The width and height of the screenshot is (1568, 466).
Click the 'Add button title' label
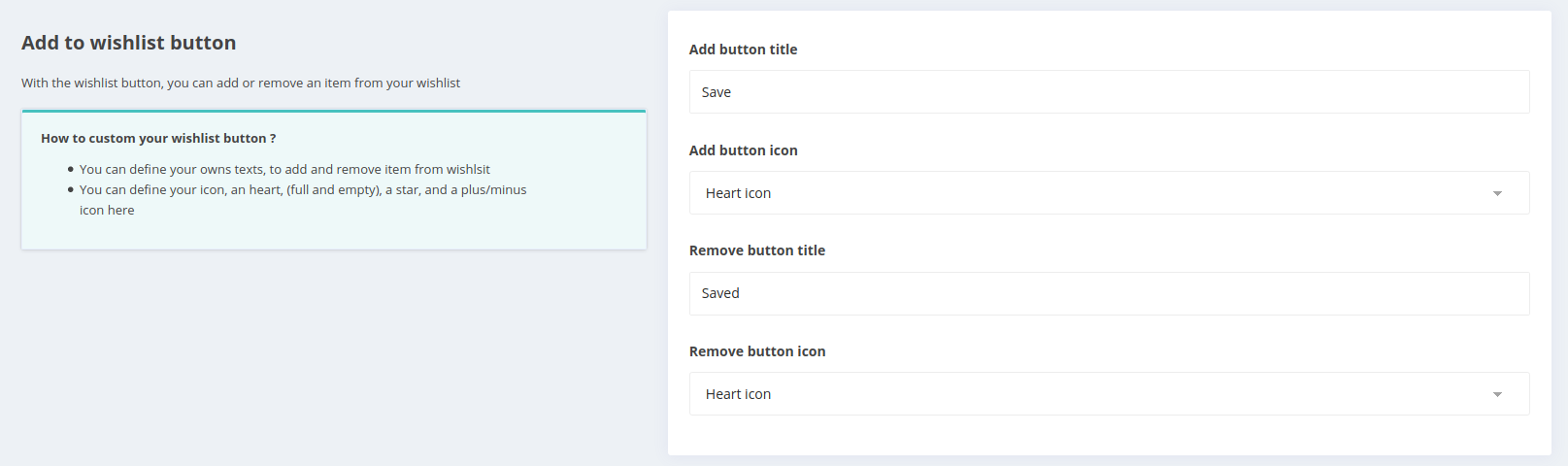coord(743,50)
